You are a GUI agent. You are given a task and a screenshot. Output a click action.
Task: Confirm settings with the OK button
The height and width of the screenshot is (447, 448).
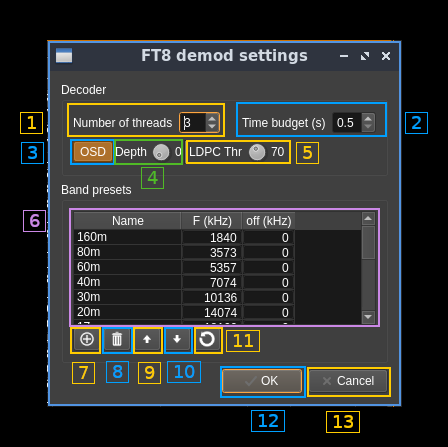[x=262, y=381]
